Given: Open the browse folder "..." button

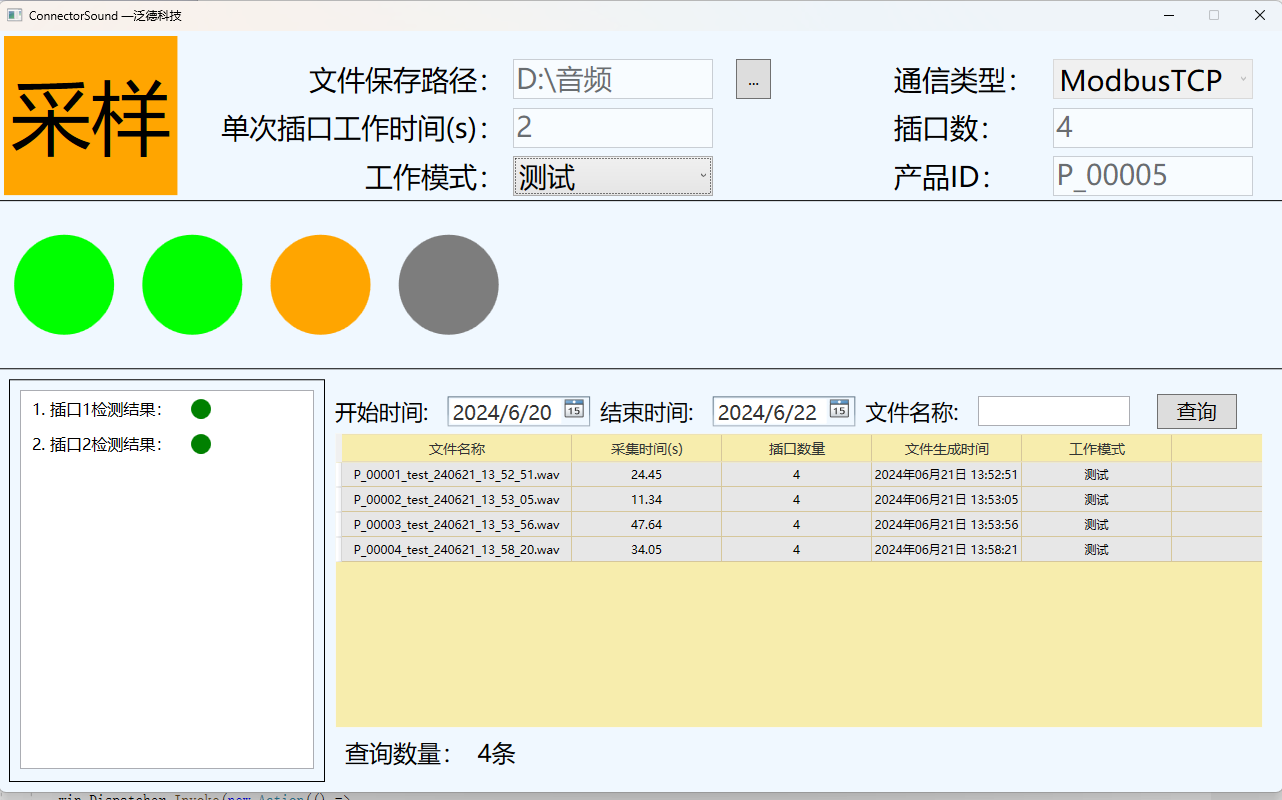Looking at the screenshot, I should (x=753, y=79).
